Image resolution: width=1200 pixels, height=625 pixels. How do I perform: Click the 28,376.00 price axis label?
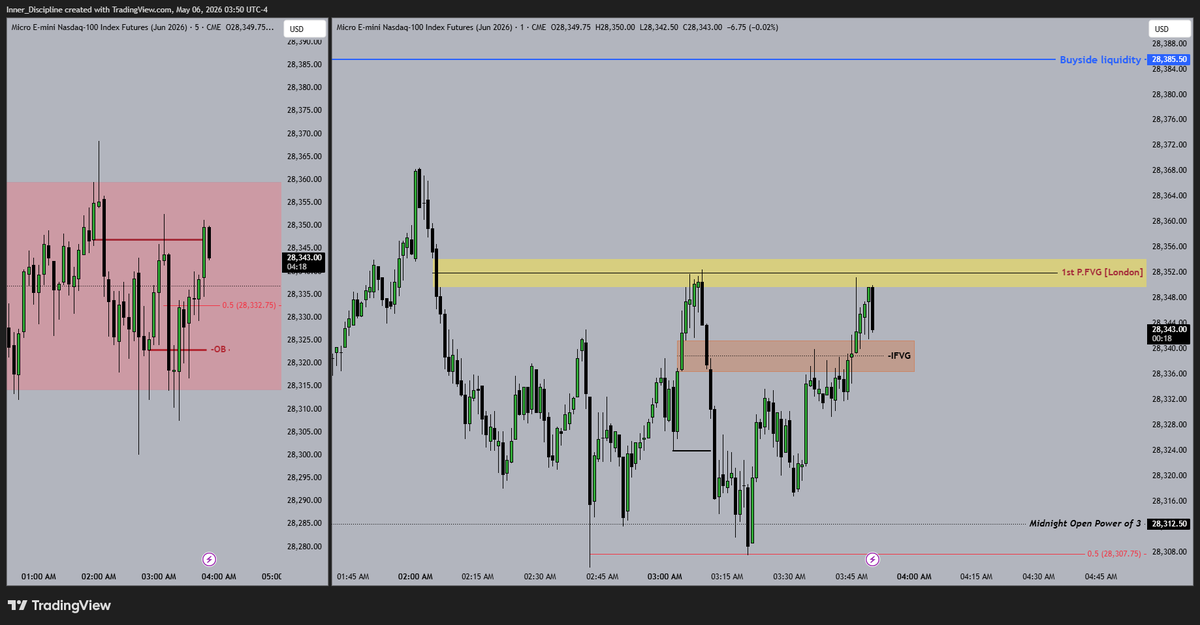click(x=1168, y=119)
